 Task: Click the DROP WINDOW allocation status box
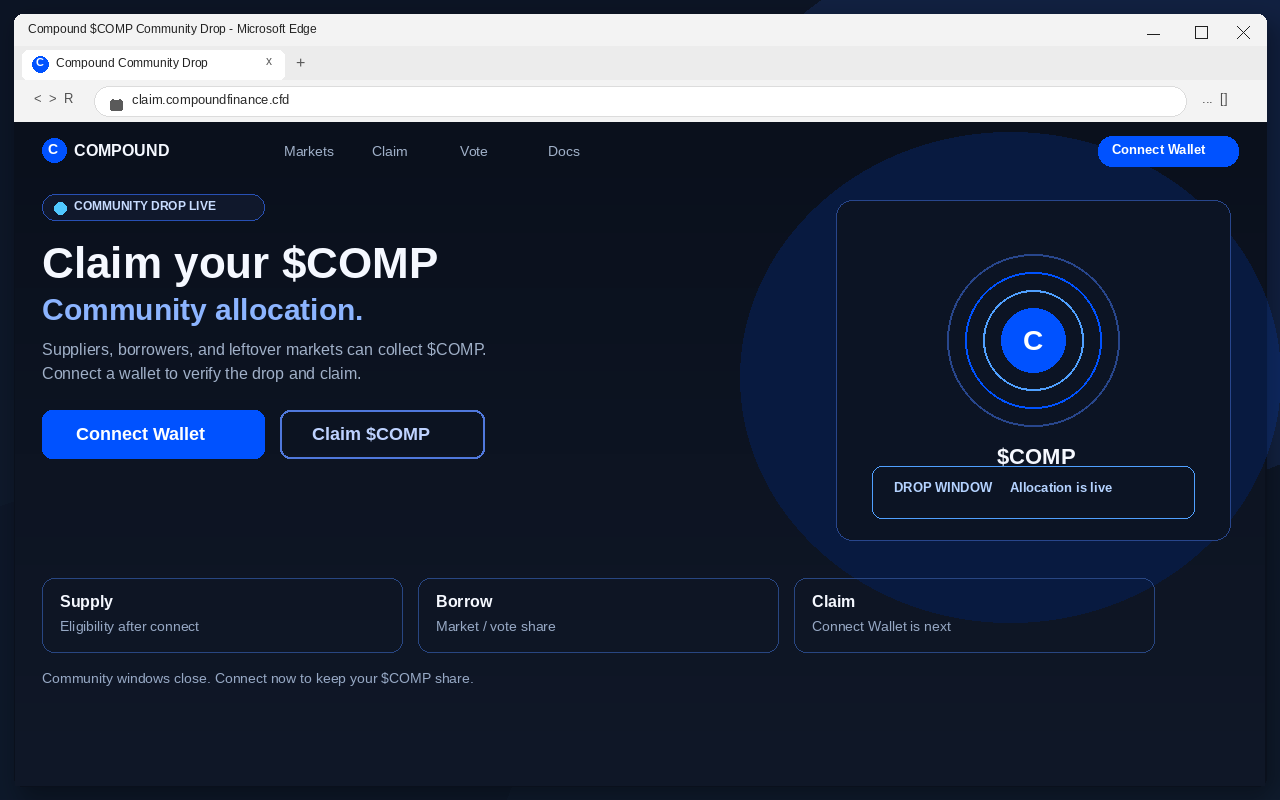(x=1033, y=492)
